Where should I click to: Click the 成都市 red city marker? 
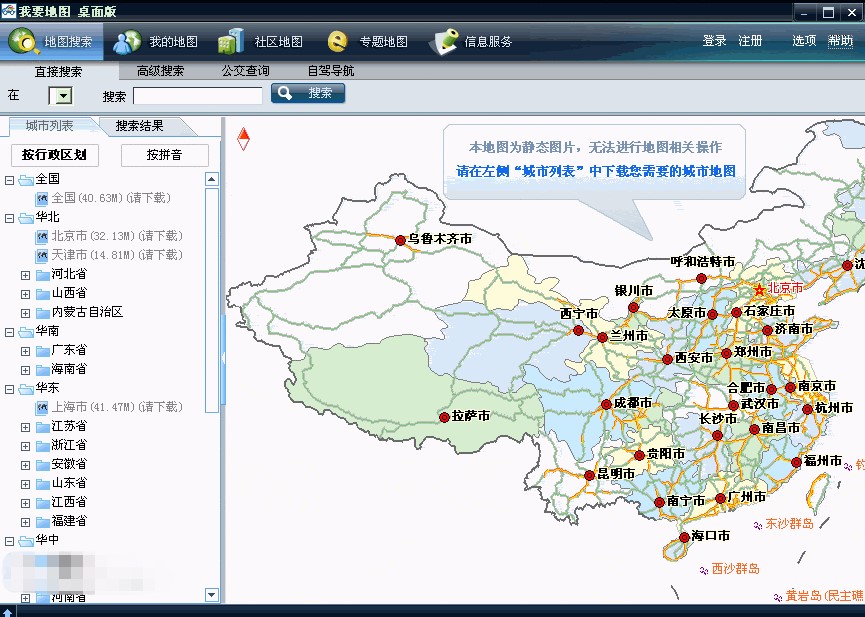tap(606, 404)
